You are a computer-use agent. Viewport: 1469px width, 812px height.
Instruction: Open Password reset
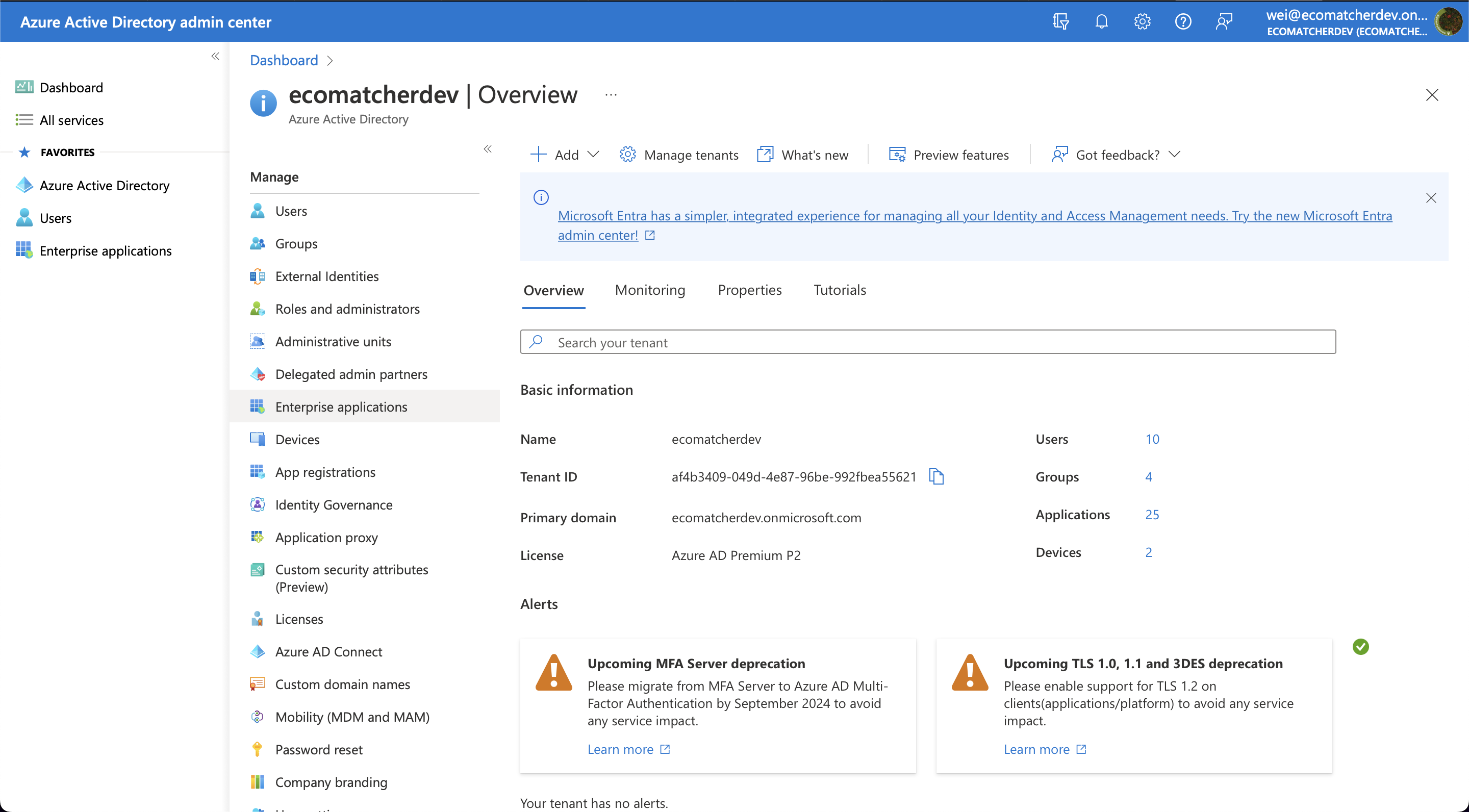365,749
